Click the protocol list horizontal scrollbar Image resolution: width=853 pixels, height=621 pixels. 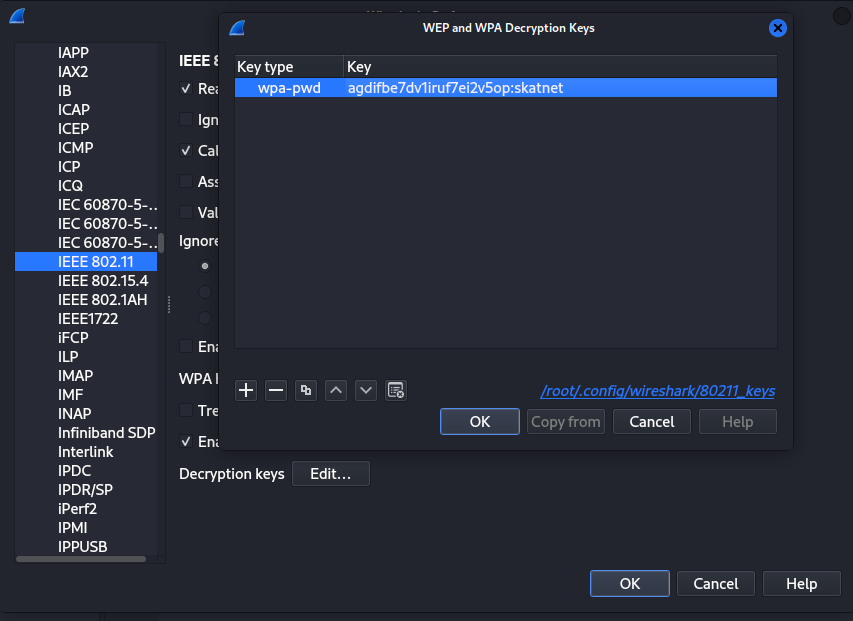tap(81, 559)
